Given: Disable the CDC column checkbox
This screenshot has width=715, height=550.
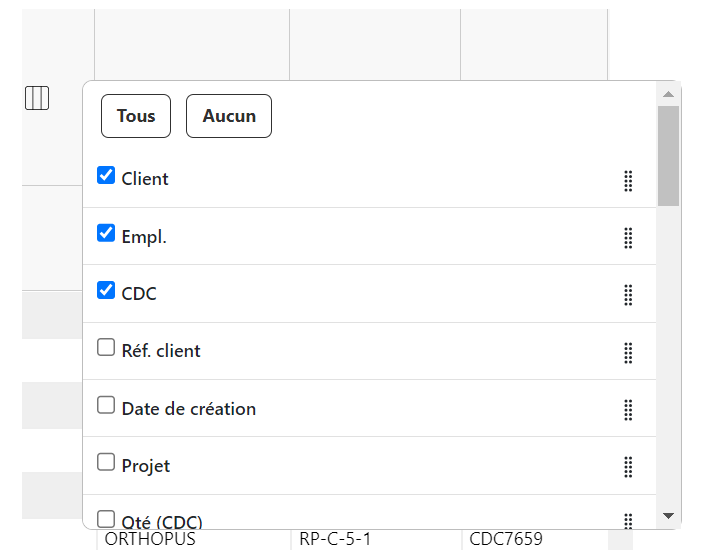Looking at the screenshot, I should [x=106, y=291].
